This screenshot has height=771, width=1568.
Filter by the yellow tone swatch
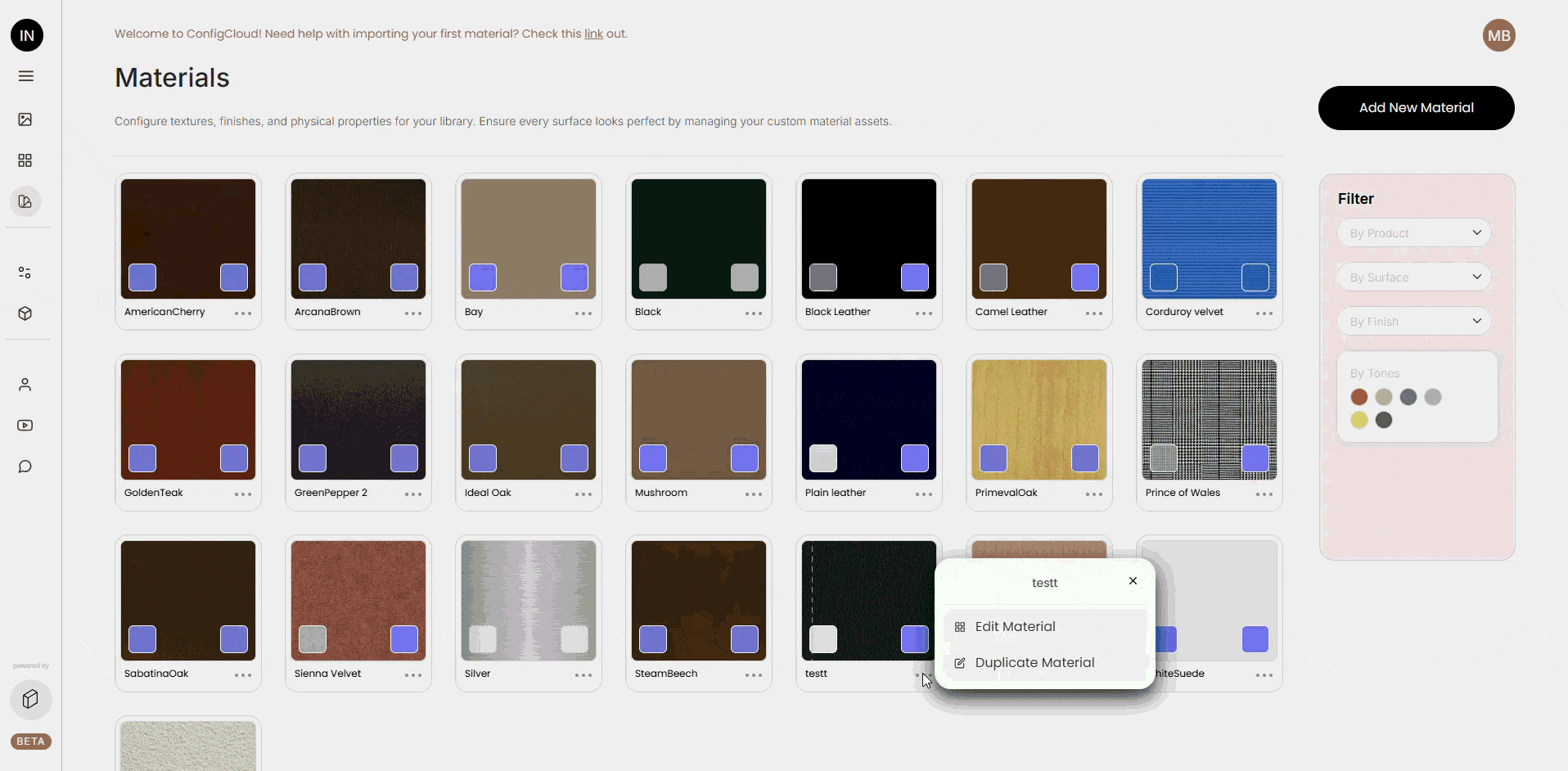[x=1359, y=420]
